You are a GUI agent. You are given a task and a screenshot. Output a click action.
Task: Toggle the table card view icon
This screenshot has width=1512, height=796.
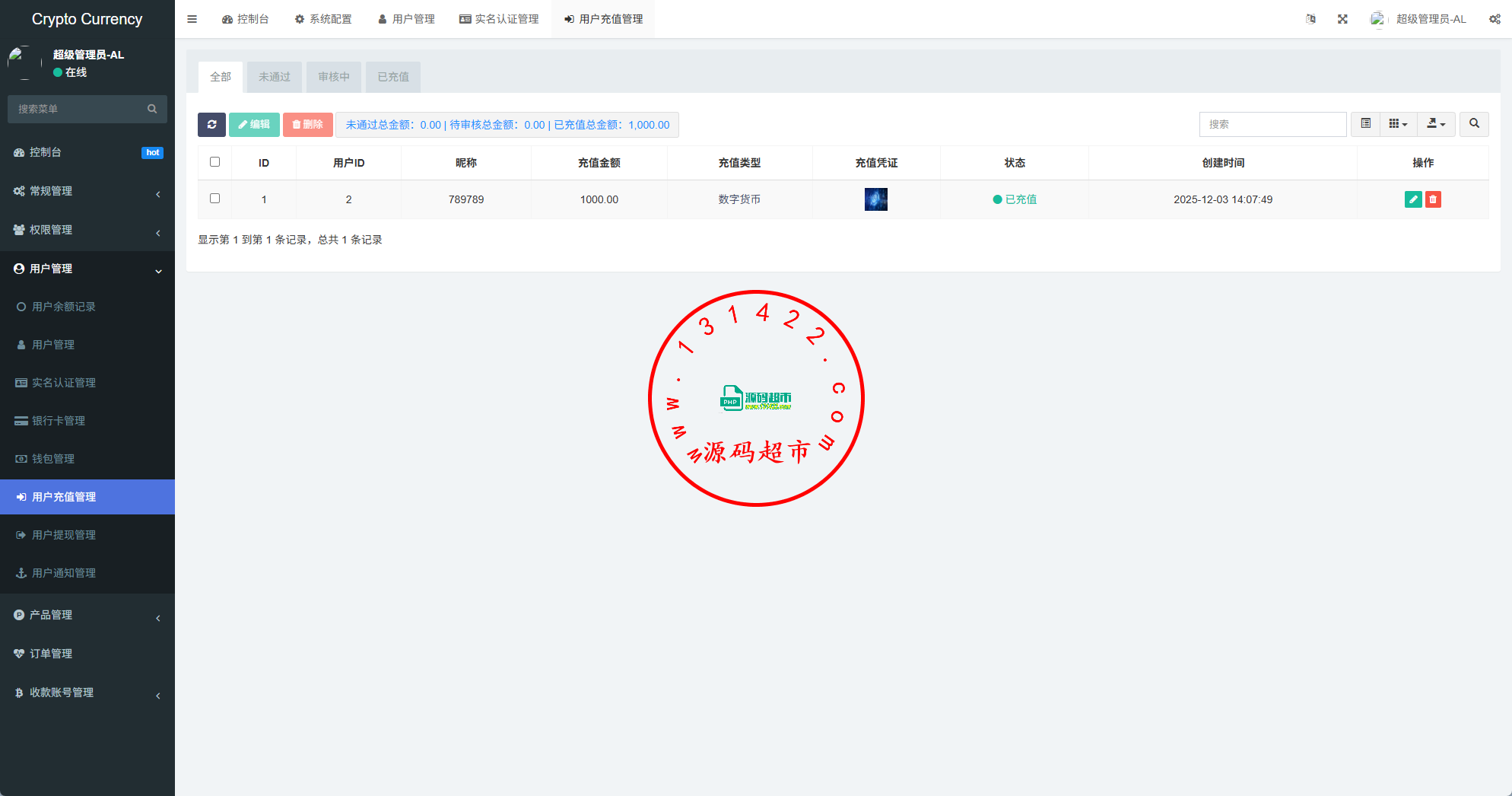[1365, 124]
